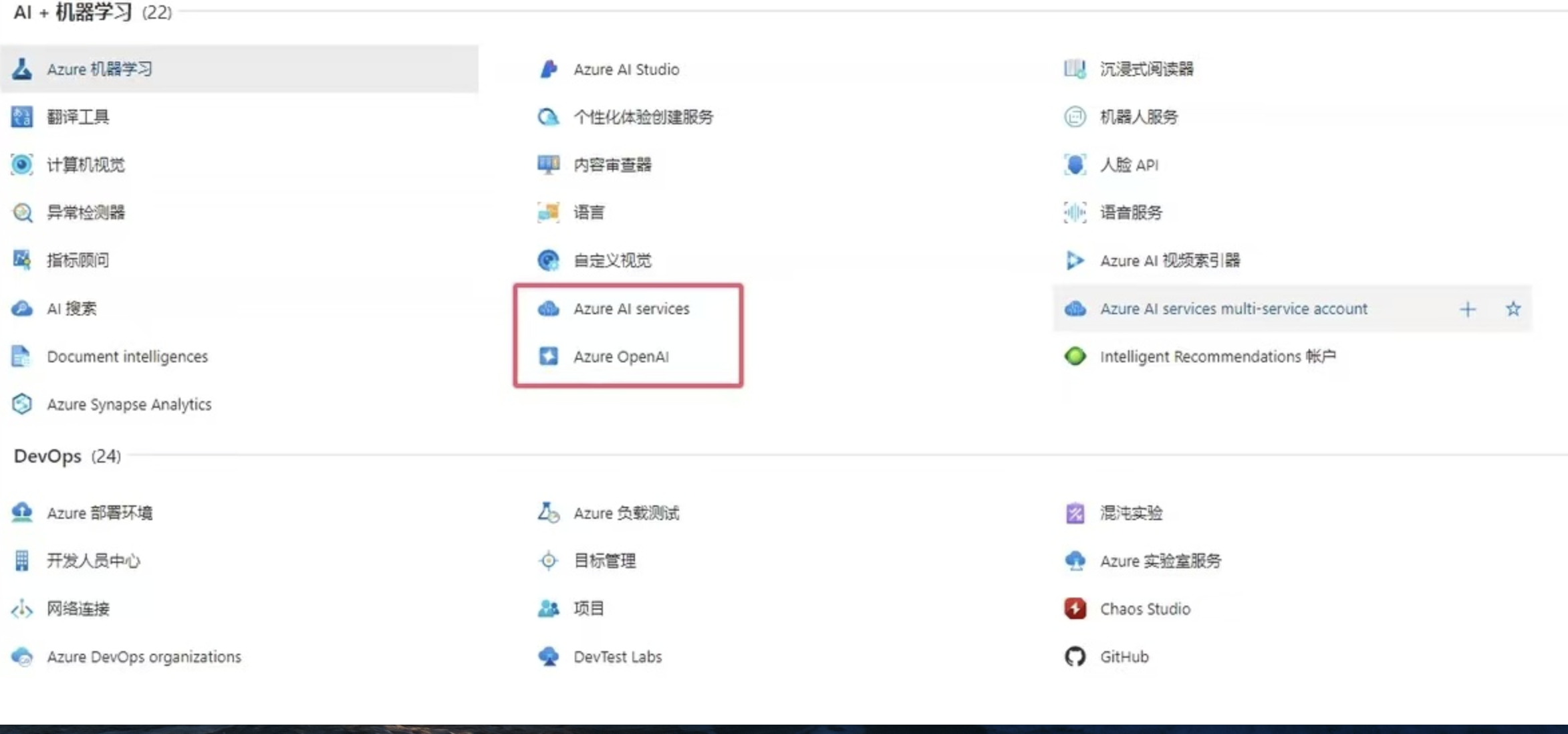
Task: Click the Chaos Studio red icon
Action: (x=1075, y=608)
